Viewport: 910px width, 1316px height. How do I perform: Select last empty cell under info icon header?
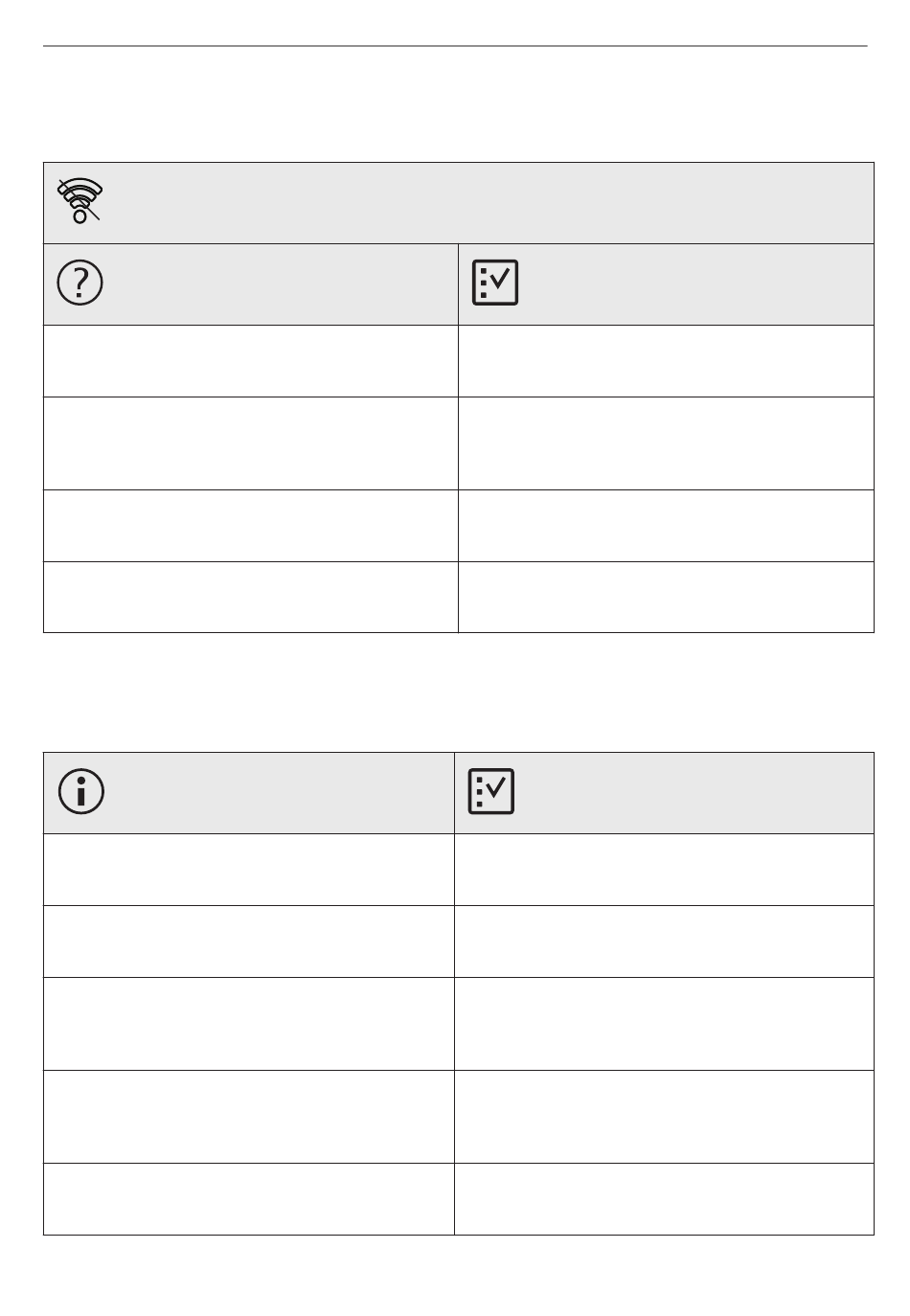[x=249, y=1199]
